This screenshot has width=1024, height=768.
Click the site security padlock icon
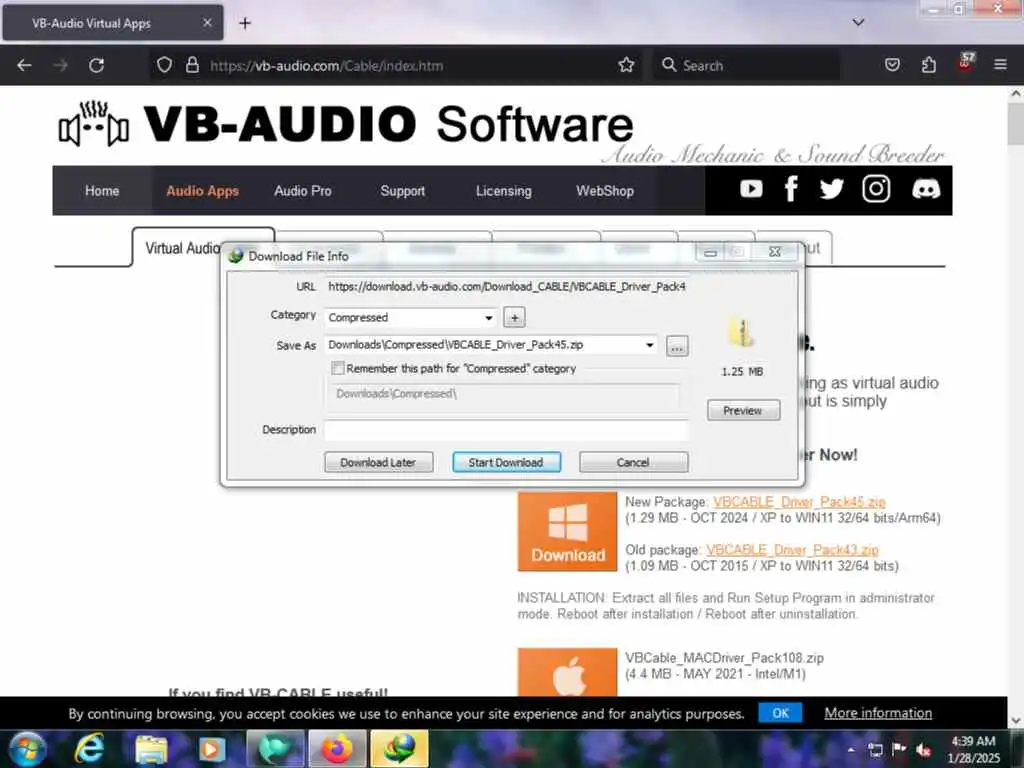click(192, 65)
